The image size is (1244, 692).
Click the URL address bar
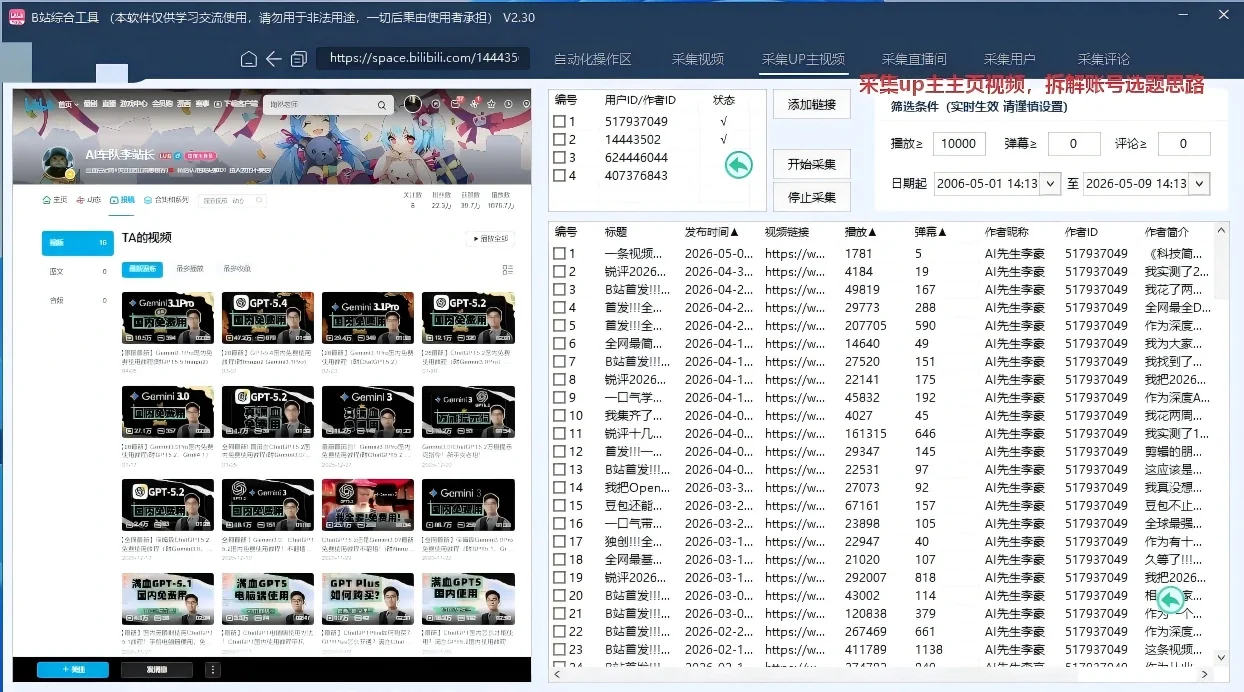pyautogui.click(x=424, y=59)
